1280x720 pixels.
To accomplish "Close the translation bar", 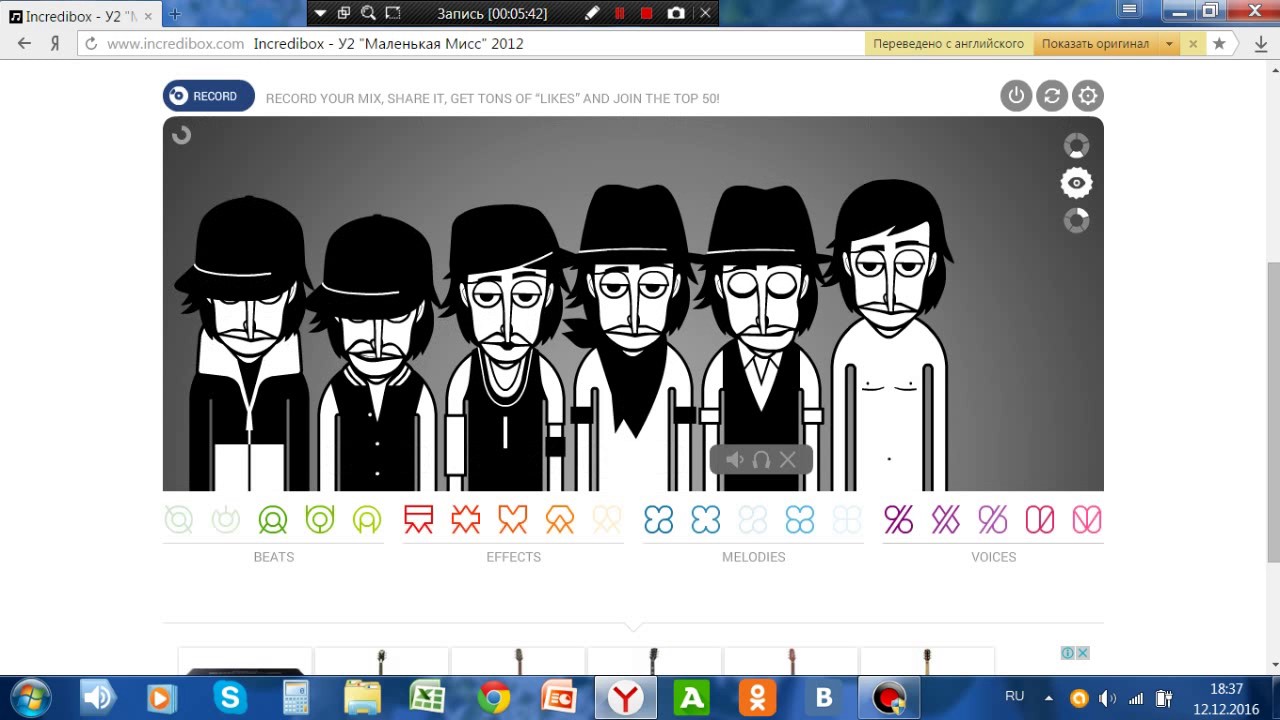I will coord(1193,44).
